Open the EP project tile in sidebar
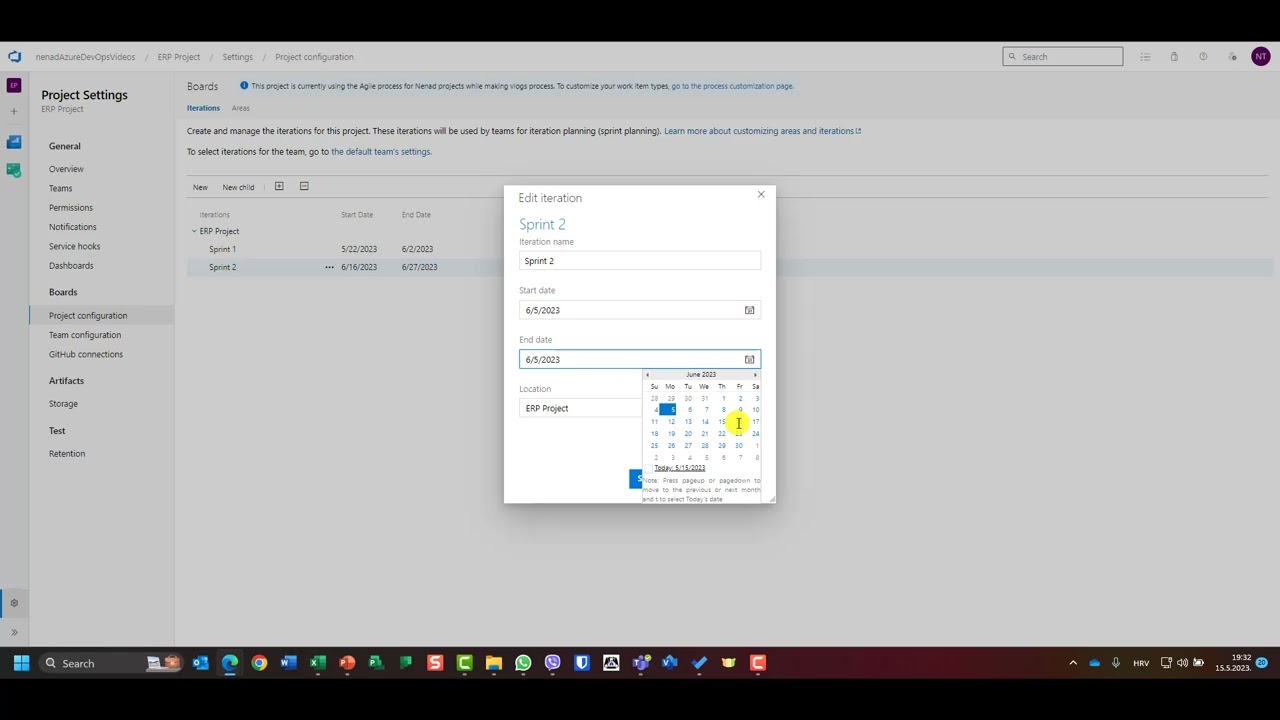This screenshot has width=1280, height=720. tap(14, 86)
